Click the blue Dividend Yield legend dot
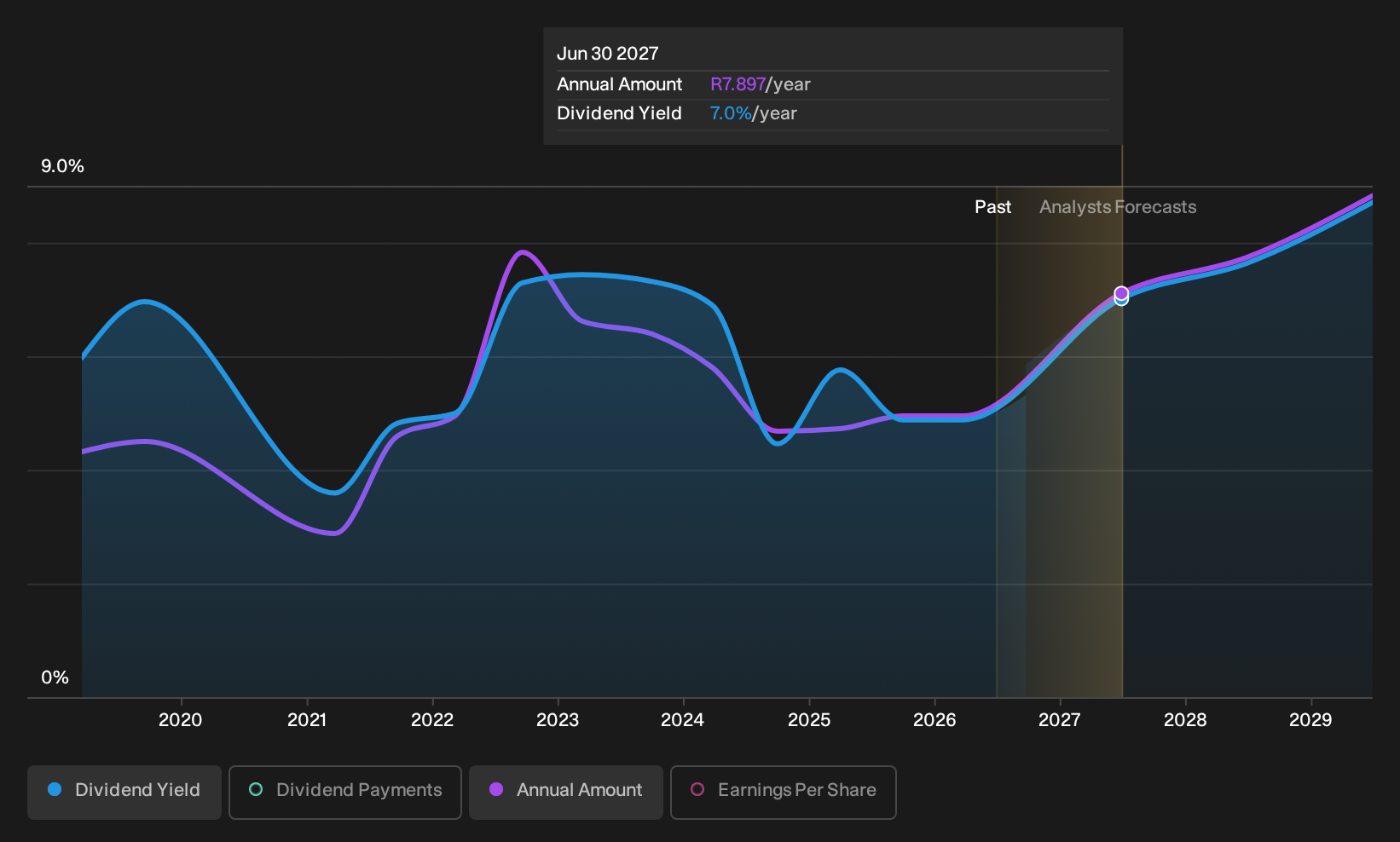 (x=55, y=789)
